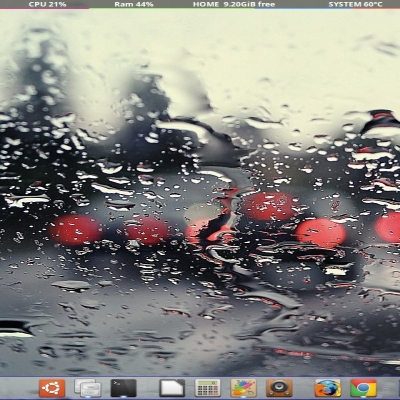Viewport: 400px width, 400px height.
Task: Click the CPU 21% indicator
Action: [x=47, y=4]
